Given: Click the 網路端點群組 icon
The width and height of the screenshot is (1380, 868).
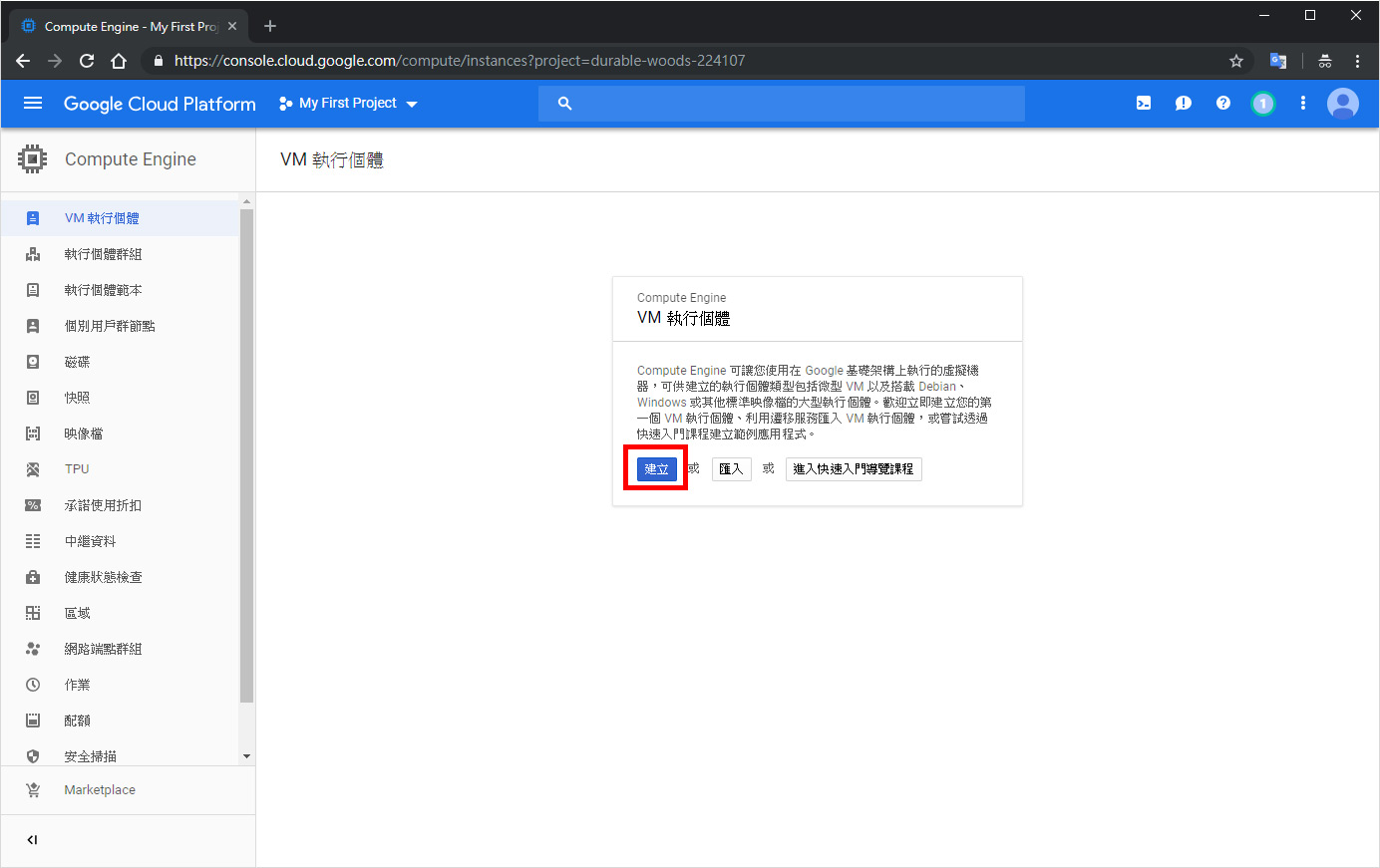Looking at the screenshot, I should [x=33, y=649].
